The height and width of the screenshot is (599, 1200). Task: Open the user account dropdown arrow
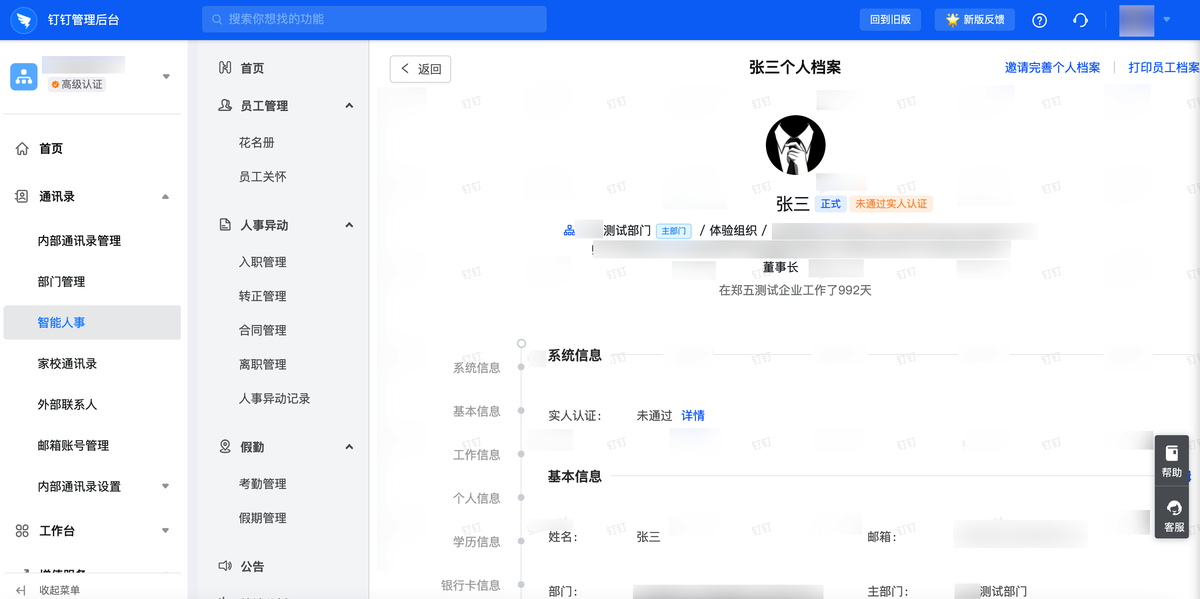coord(1166,19)
